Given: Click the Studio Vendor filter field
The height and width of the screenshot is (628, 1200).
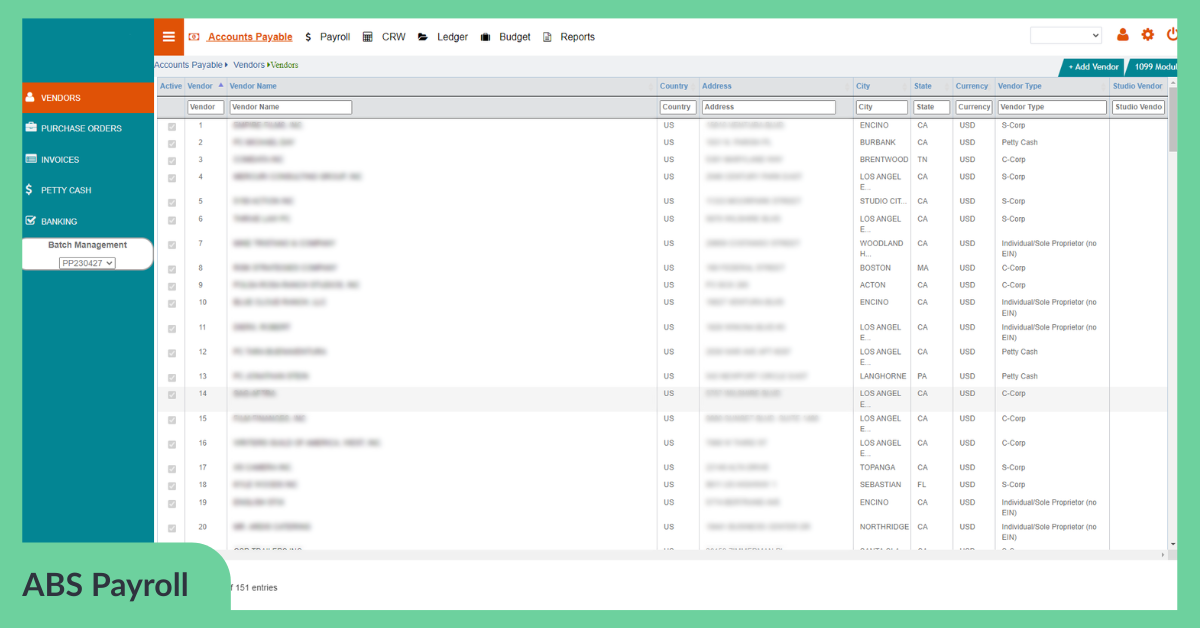Looking at the screenshot, I should pyautogui.click(x=1138, y=107).
